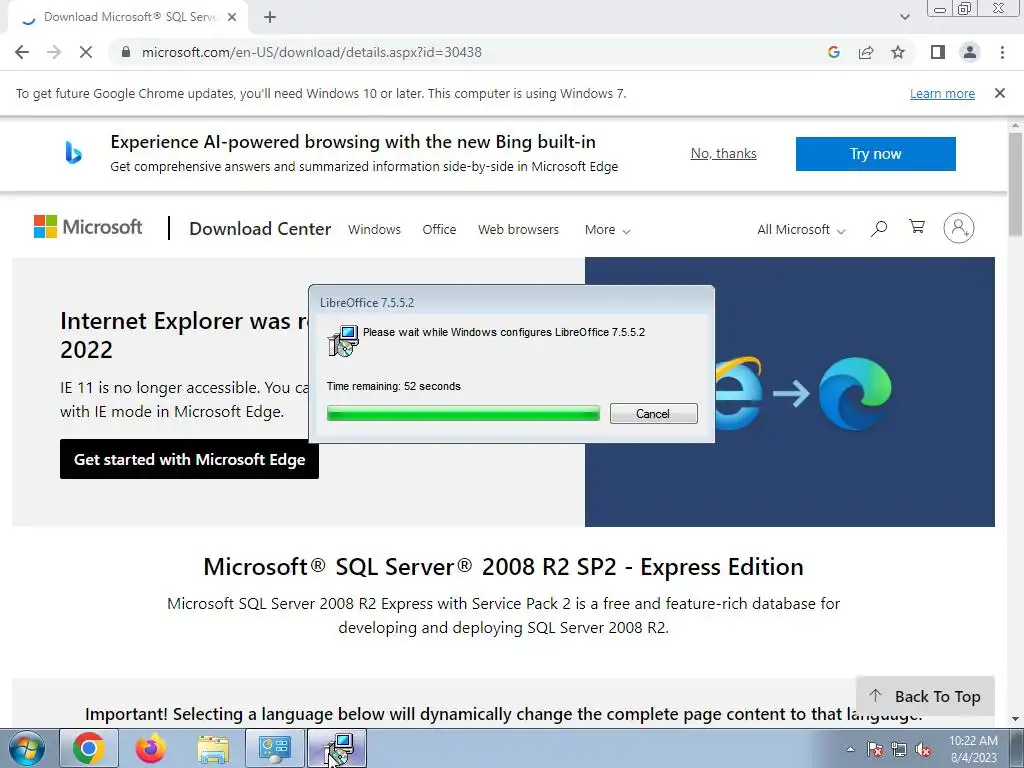
Task: Go back using Chrome's back arrow
Action: (22, 52)
